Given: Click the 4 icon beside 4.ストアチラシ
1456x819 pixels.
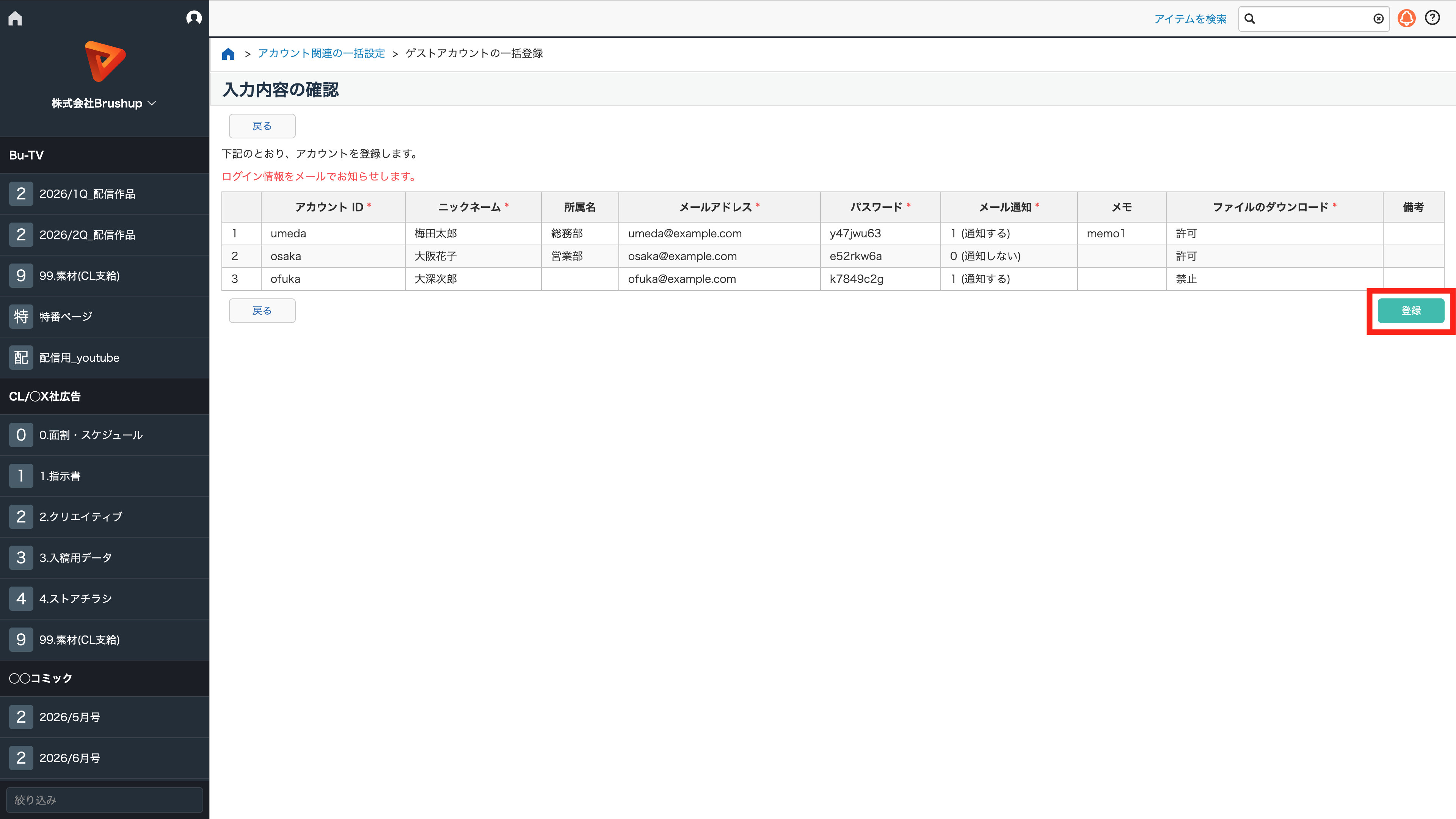Looking at the screenshot, I should pos(21,599).
